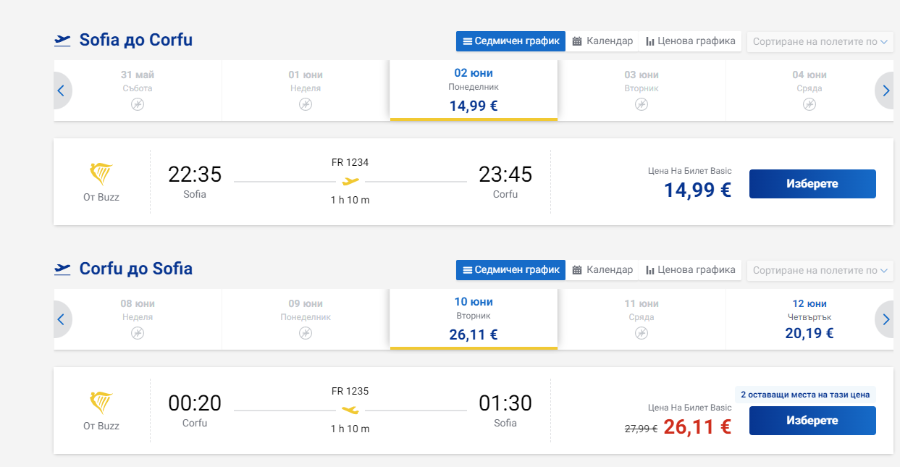Screen dimensions: 900x467
Task: Switch to Календар view for Sofia до Corfu
Action: coord(602,41)
